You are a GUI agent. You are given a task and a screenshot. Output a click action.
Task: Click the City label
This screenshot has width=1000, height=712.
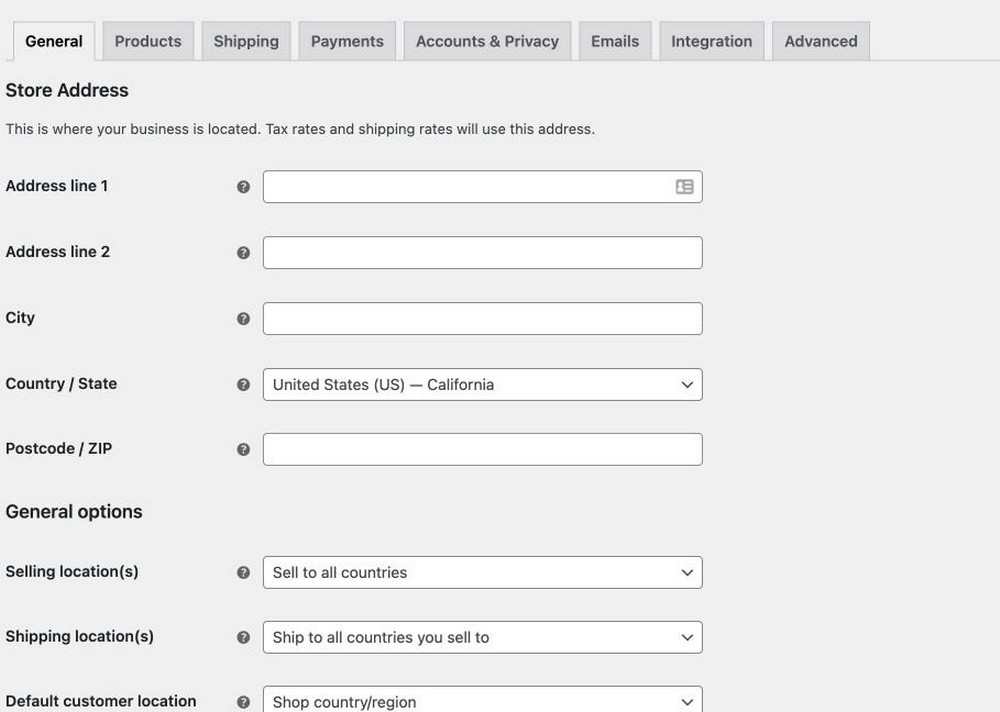[20, 318]
